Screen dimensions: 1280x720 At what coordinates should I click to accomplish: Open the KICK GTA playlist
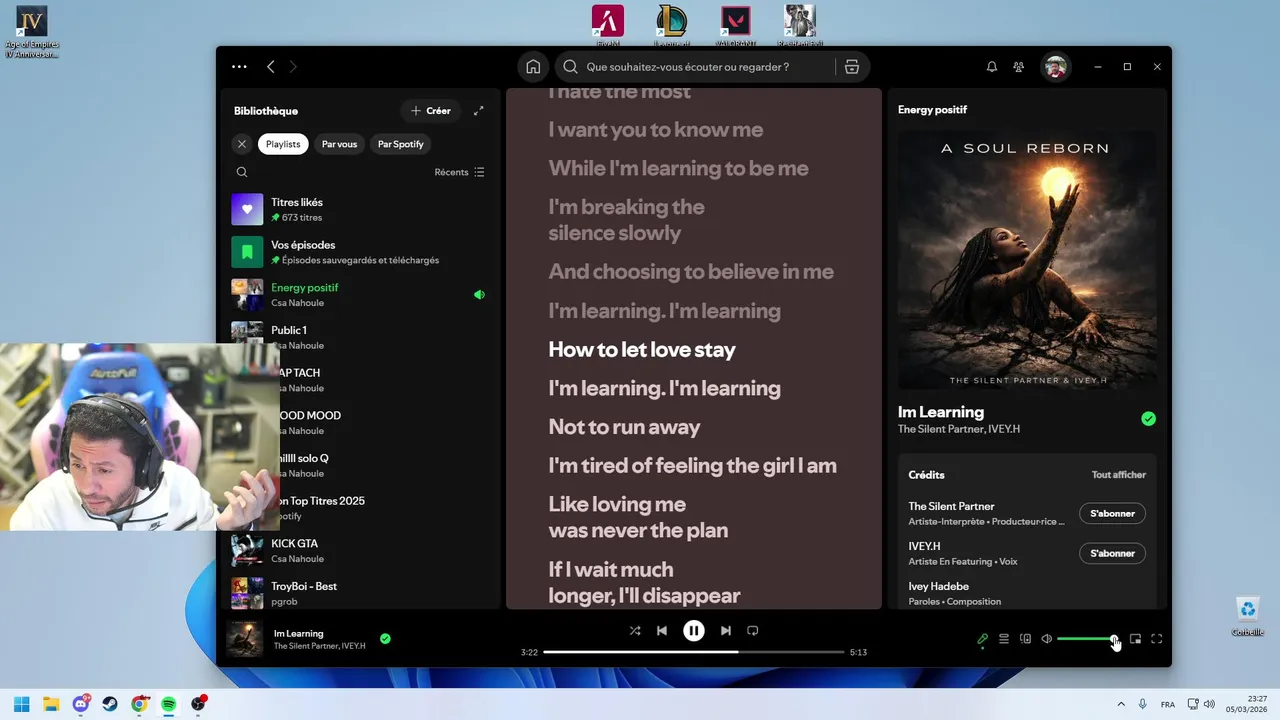[360, 550]
